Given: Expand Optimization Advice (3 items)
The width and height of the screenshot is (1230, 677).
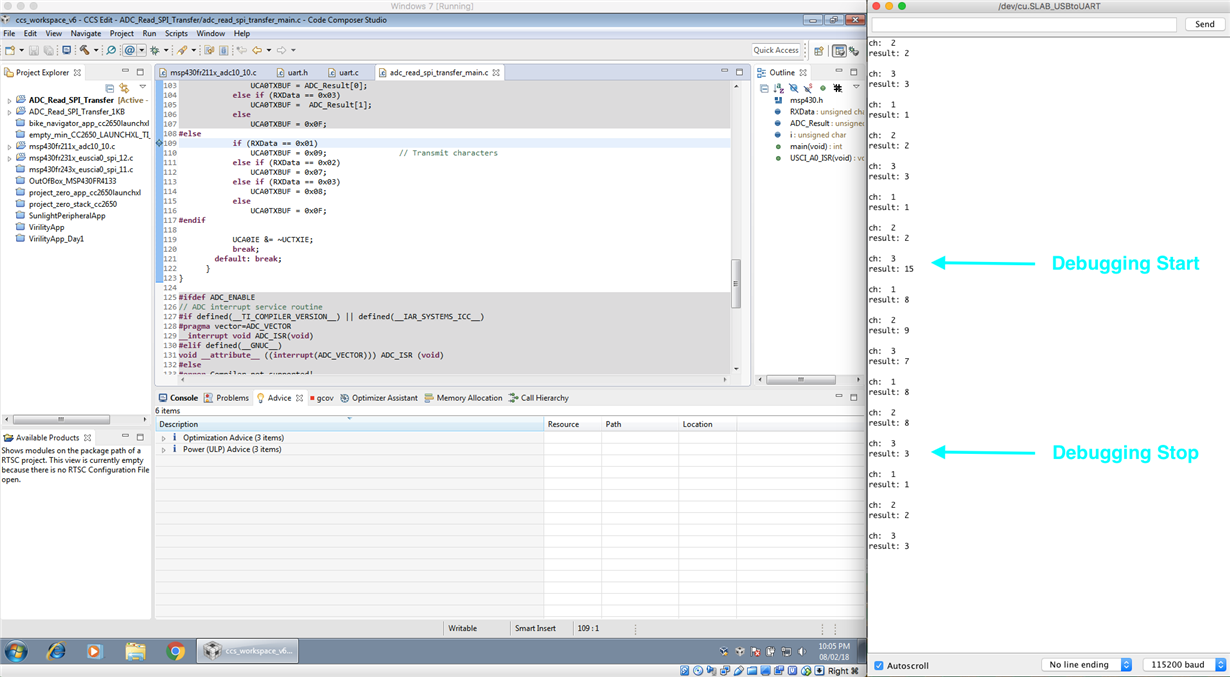Looking at the screenshot, I should [x=164, y=438].
